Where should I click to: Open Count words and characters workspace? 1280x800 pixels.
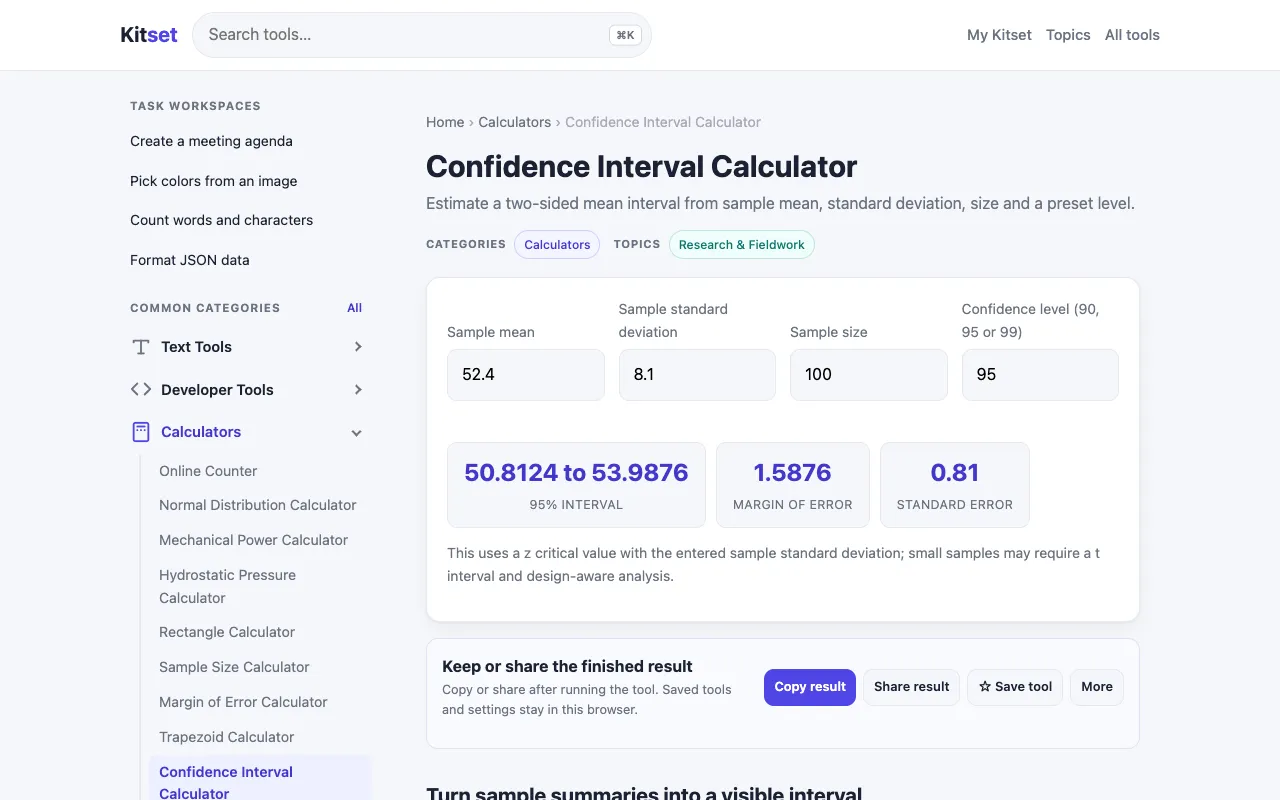[x=222, y=220]
